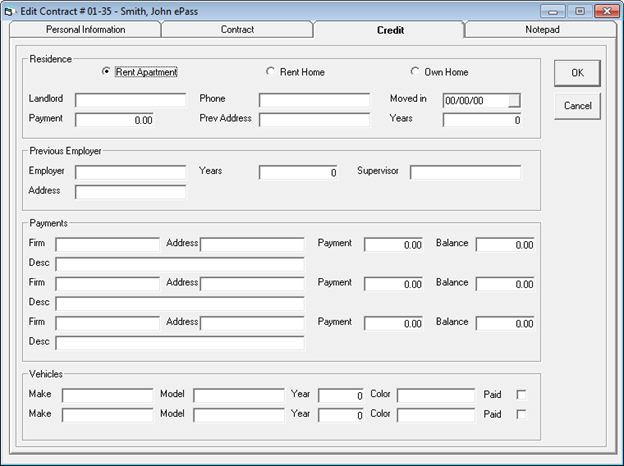The width and height of the screenshot is (624, 466).
Task: Switch to the Personal Information tab
Action: [x=85, y=29]
